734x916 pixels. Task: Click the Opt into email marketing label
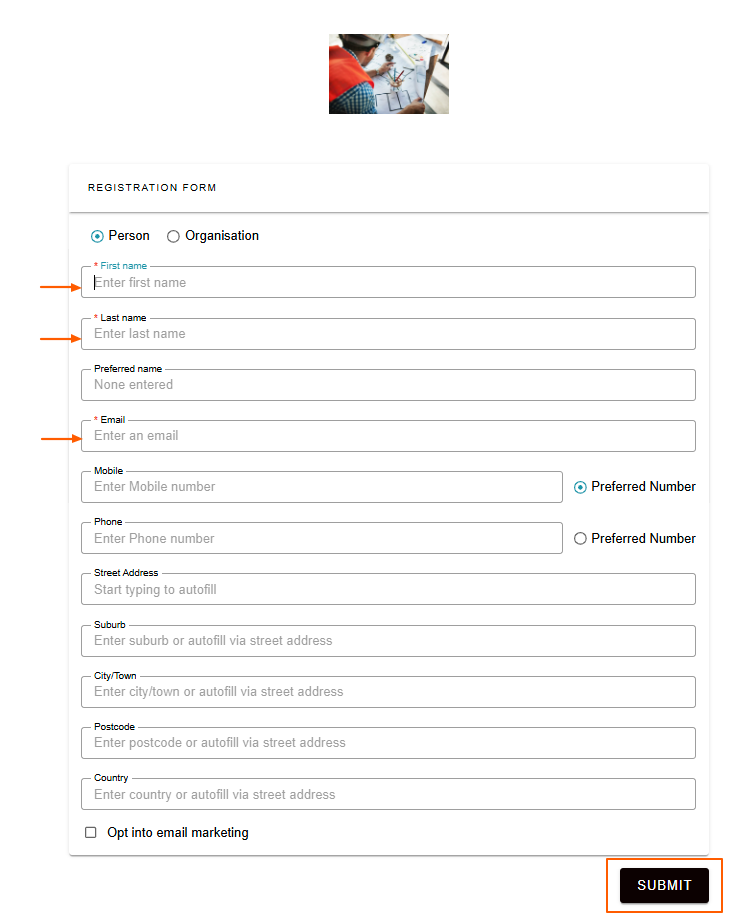pos(178,832)
